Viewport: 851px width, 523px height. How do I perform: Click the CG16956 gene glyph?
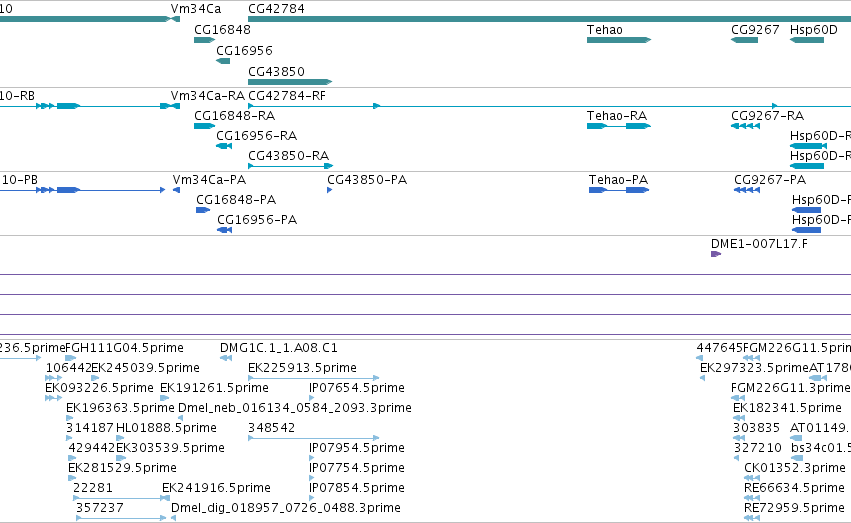click(223, 61)
